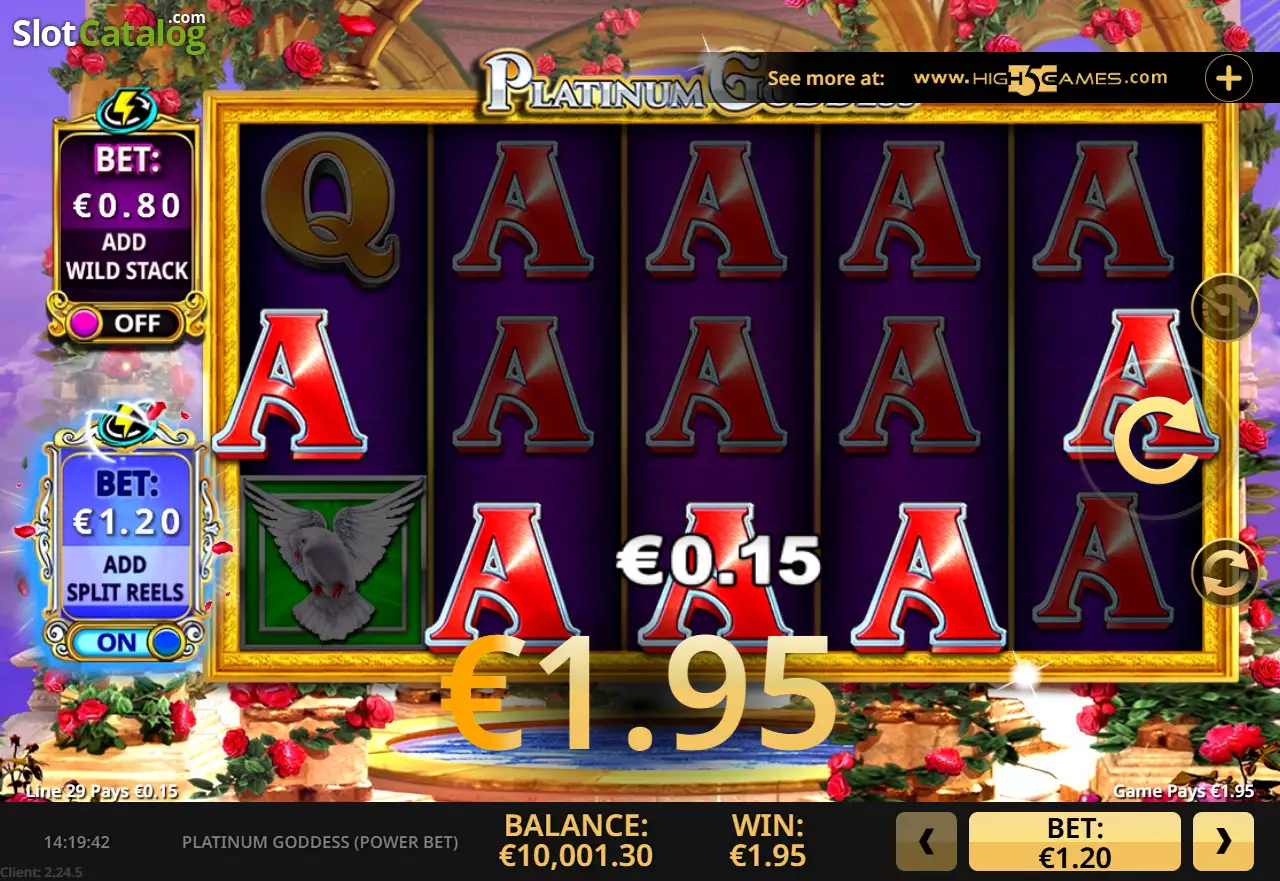Click the lightning bolt icon above Split Reels

tap(127, 425)
